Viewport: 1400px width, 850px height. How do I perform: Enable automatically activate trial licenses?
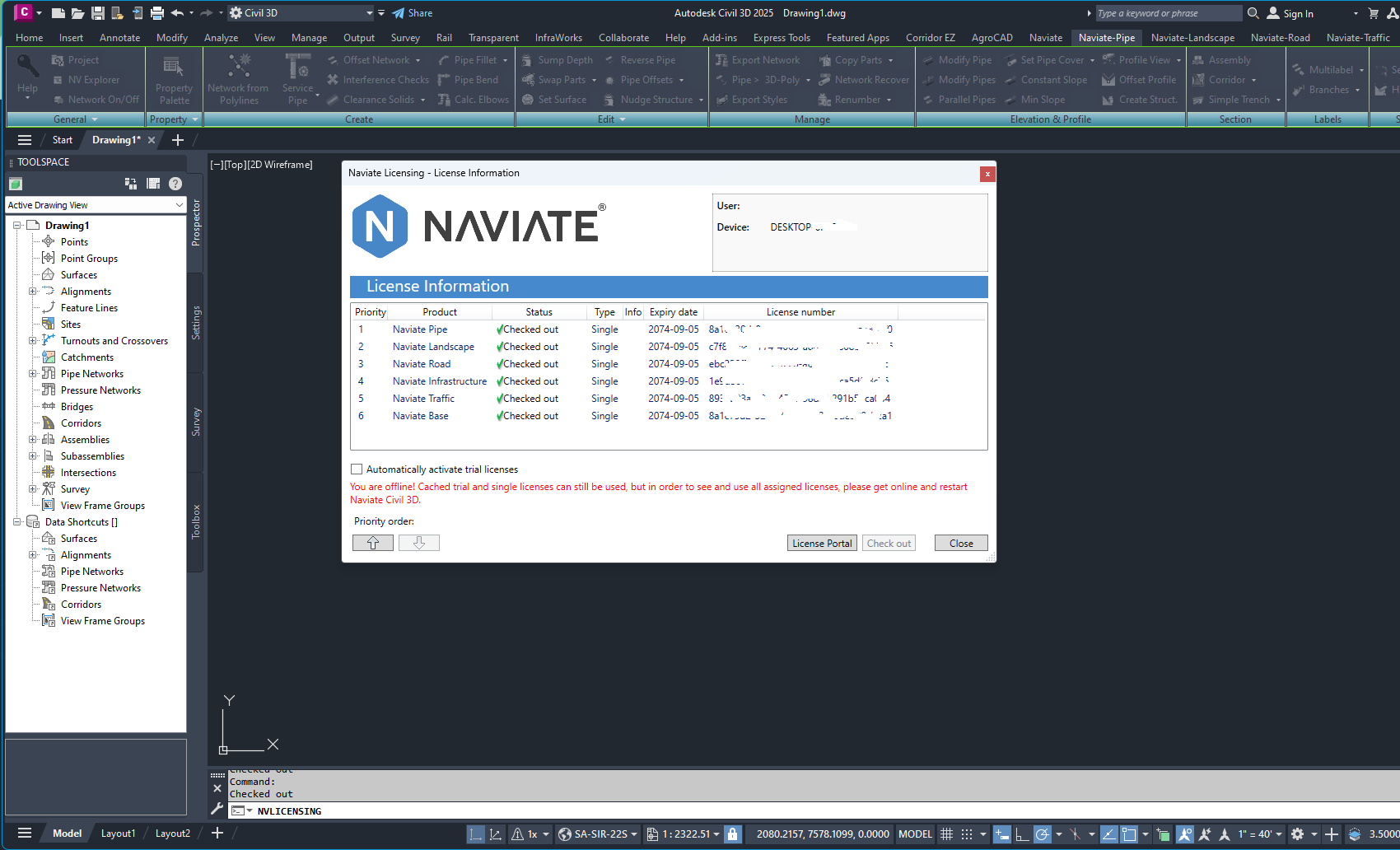[357, 469]
